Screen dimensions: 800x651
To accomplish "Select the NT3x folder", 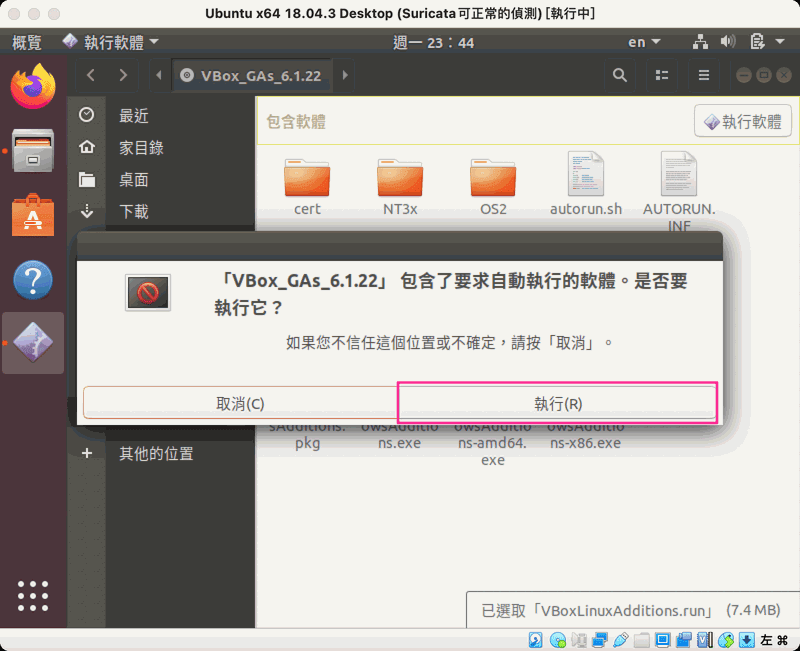I will (x=400, y=188).
